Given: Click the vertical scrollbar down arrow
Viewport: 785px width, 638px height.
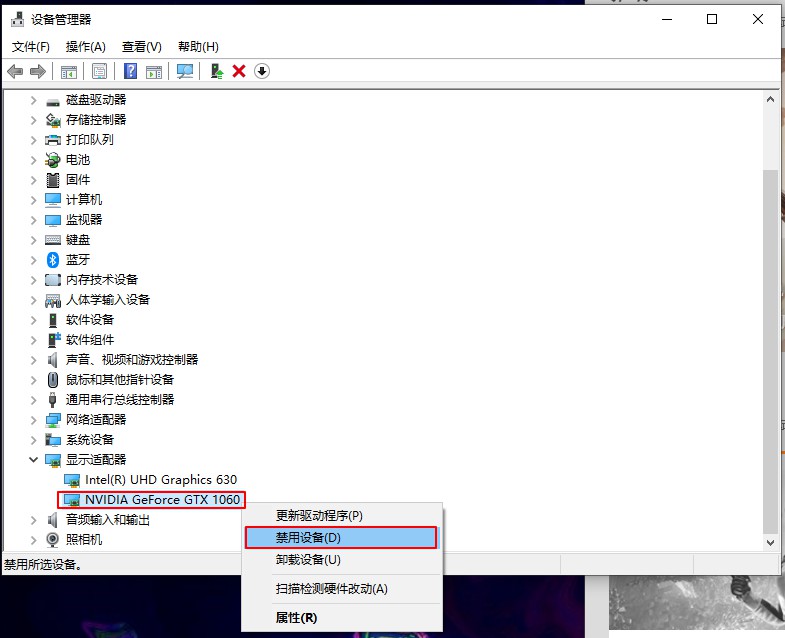Looking at the screenshot, I should 770,541.
